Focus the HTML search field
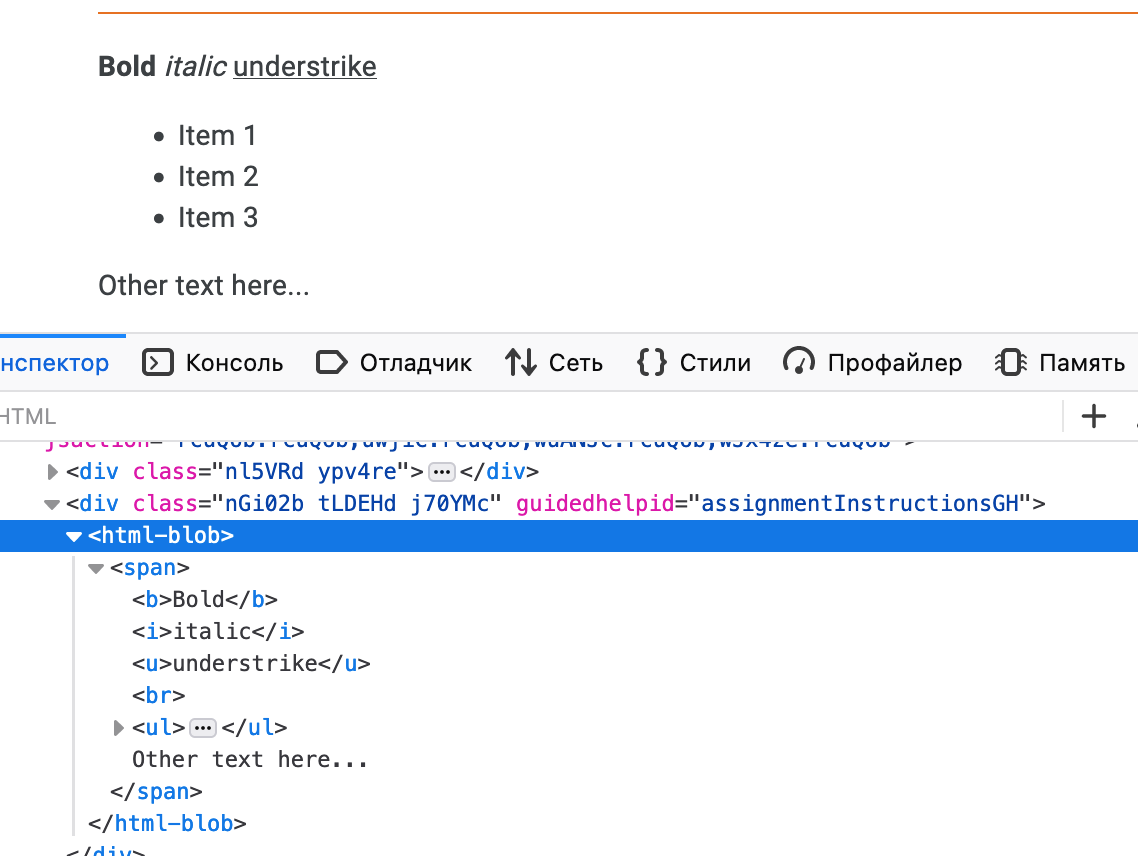 (500, 416)
